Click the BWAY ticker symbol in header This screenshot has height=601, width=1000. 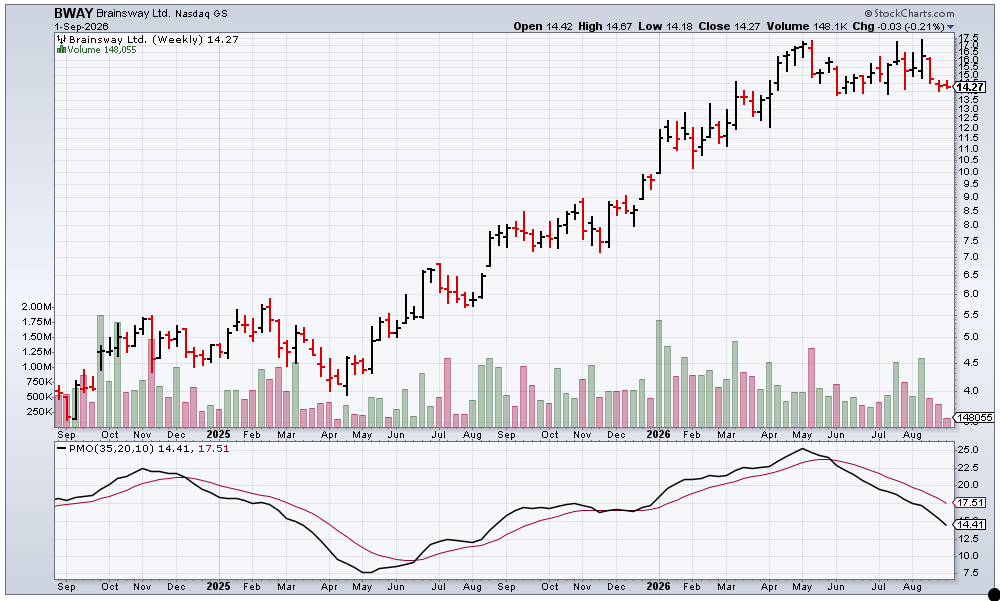click(73, 13)
